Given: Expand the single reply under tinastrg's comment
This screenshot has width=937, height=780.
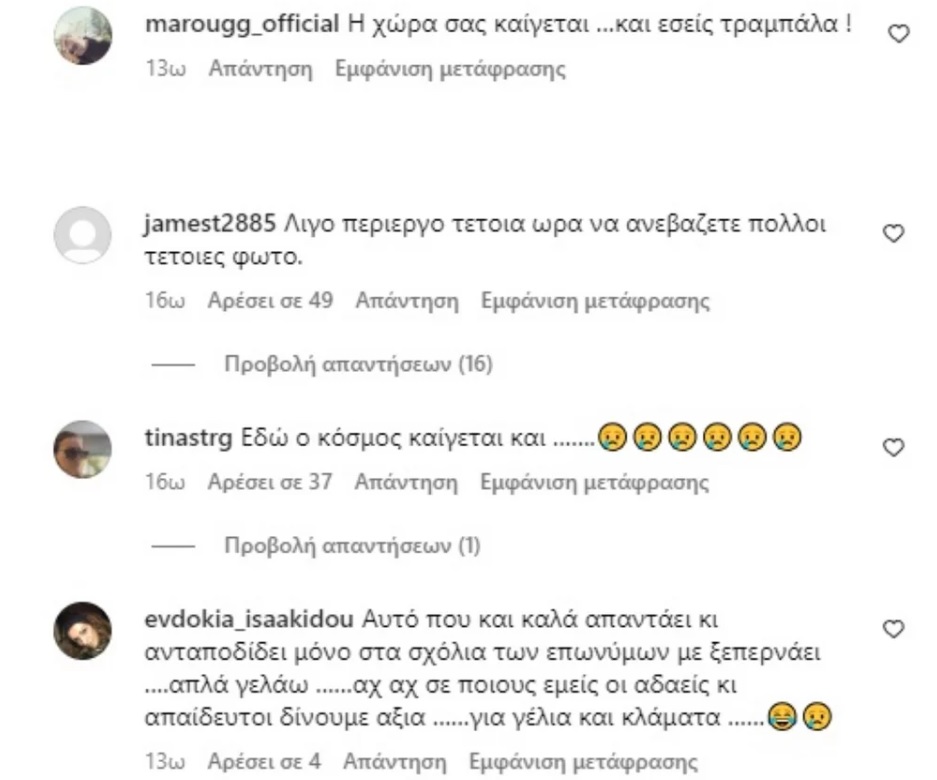Looking at the screenshot, I should click(352, 546).
